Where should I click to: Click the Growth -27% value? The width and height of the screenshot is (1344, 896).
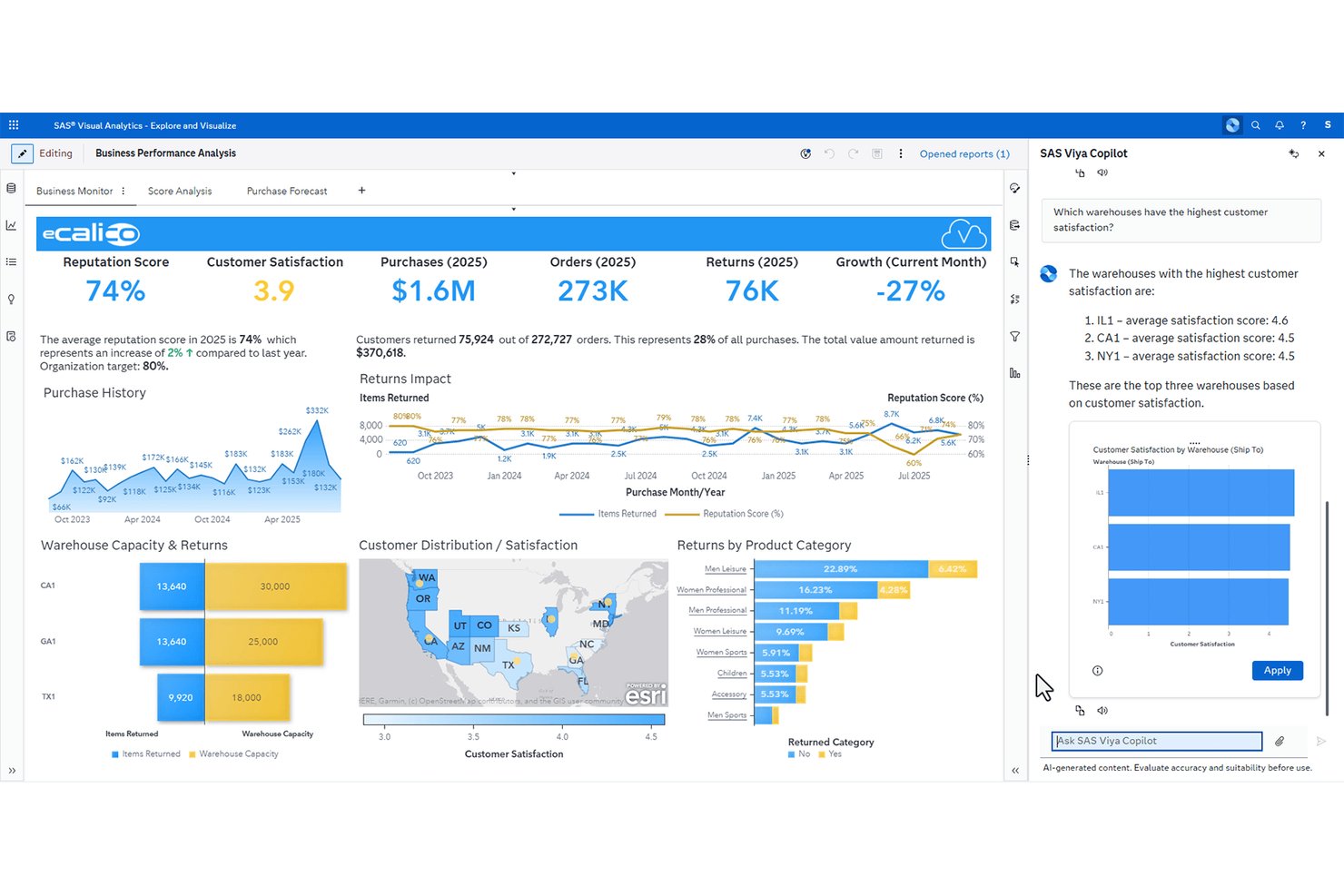[911, 291]
